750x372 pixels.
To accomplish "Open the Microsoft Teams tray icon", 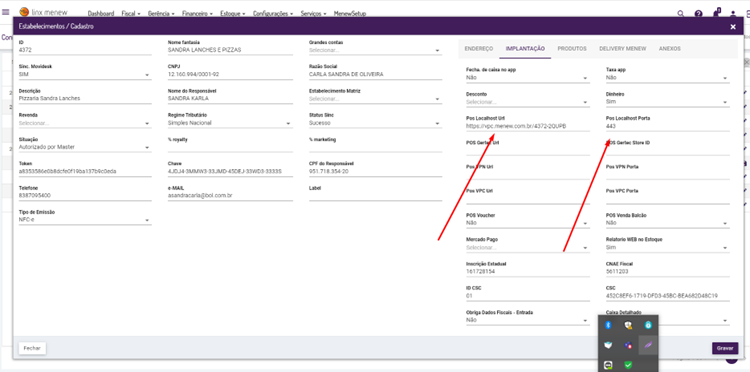I will pyautogui.click(x=628, y=345).
